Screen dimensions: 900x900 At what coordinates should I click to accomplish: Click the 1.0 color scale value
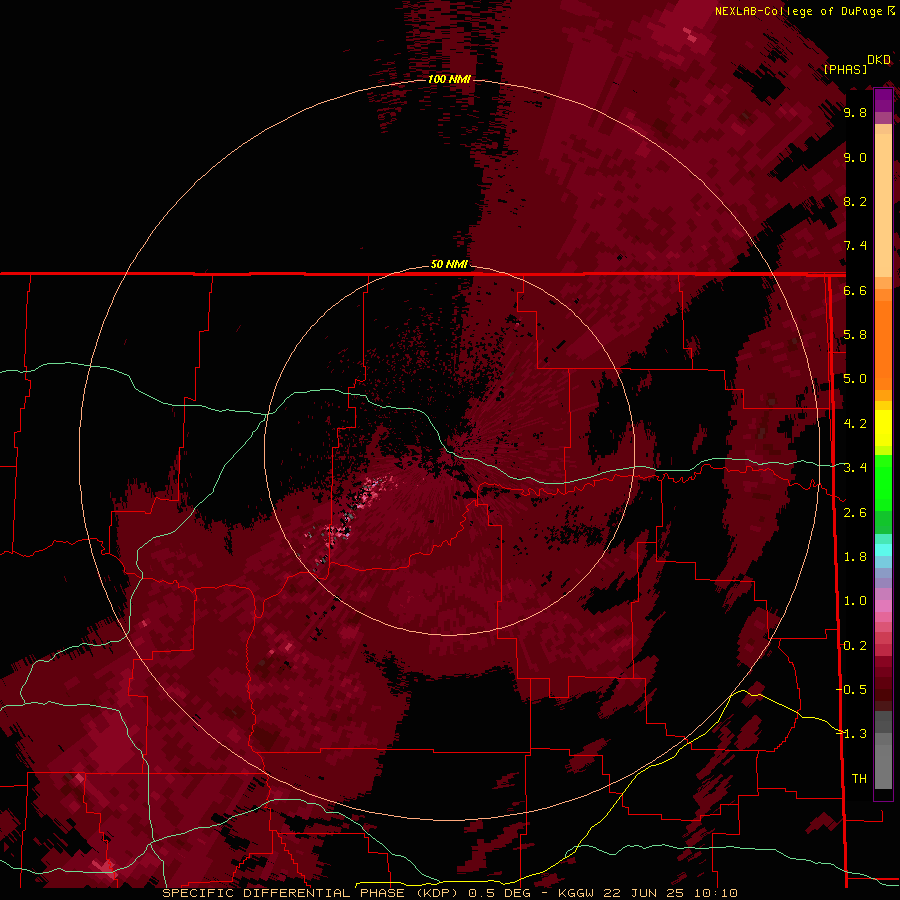pyautogui.click(x=855, y=601)
